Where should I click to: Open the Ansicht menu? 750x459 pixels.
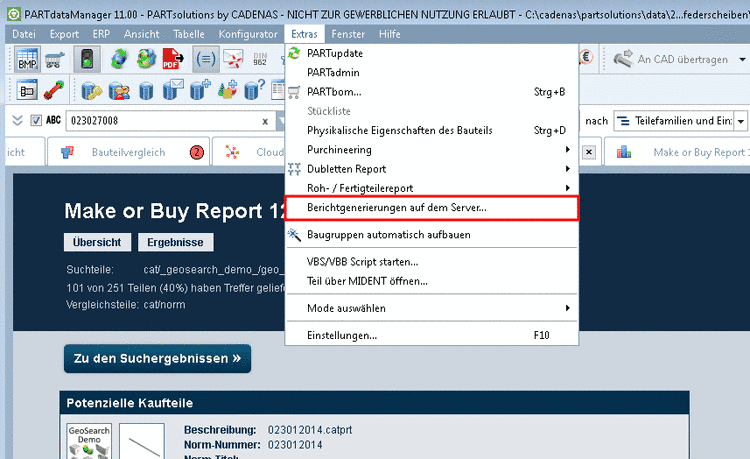click(x=142, y=34)
